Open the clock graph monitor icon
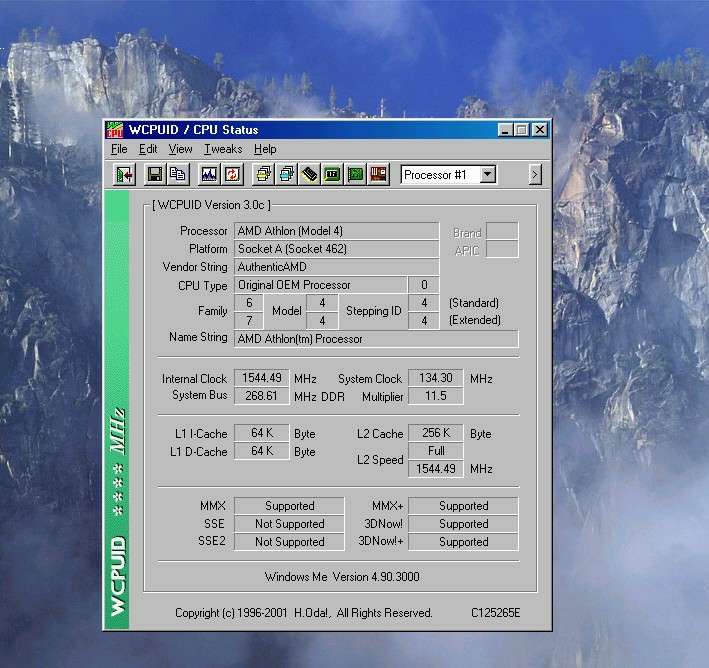The height and width of the screenshot is (668, 709). (x=209, y=175)
